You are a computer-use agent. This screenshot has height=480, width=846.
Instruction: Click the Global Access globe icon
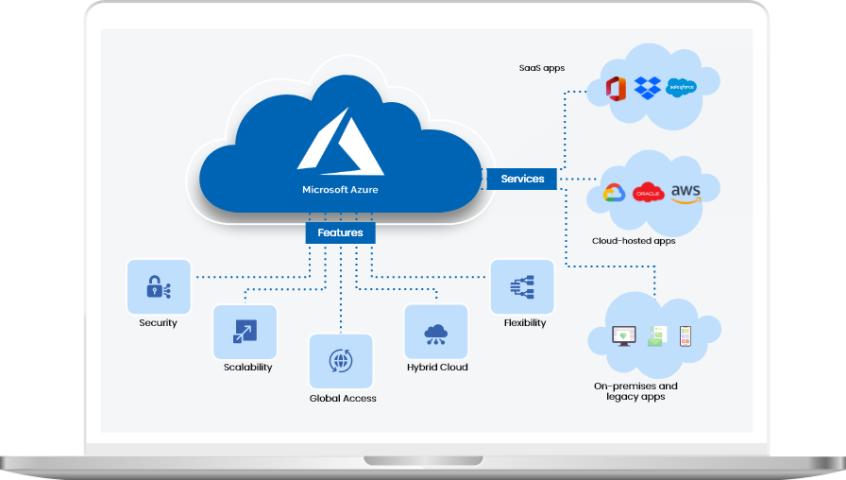point(340,361)
